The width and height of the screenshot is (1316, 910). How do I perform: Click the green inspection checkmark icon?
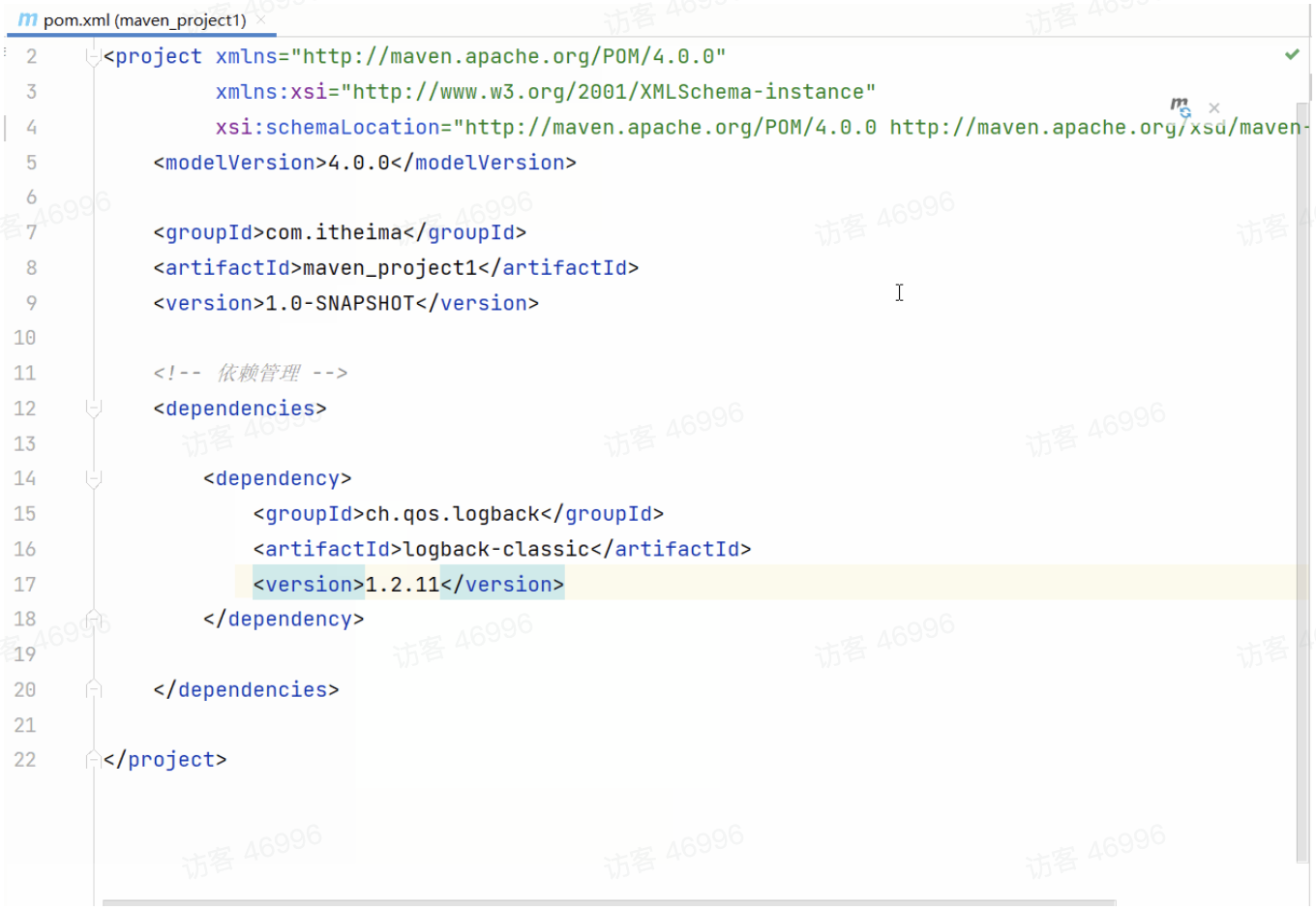(x=1292, y=55)
